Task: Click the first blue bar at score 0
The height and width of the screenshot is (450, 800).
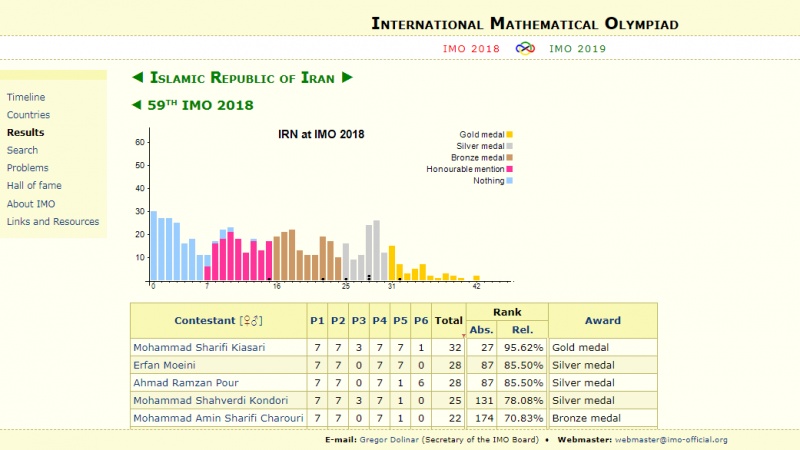Action: (x=154, y=246)
